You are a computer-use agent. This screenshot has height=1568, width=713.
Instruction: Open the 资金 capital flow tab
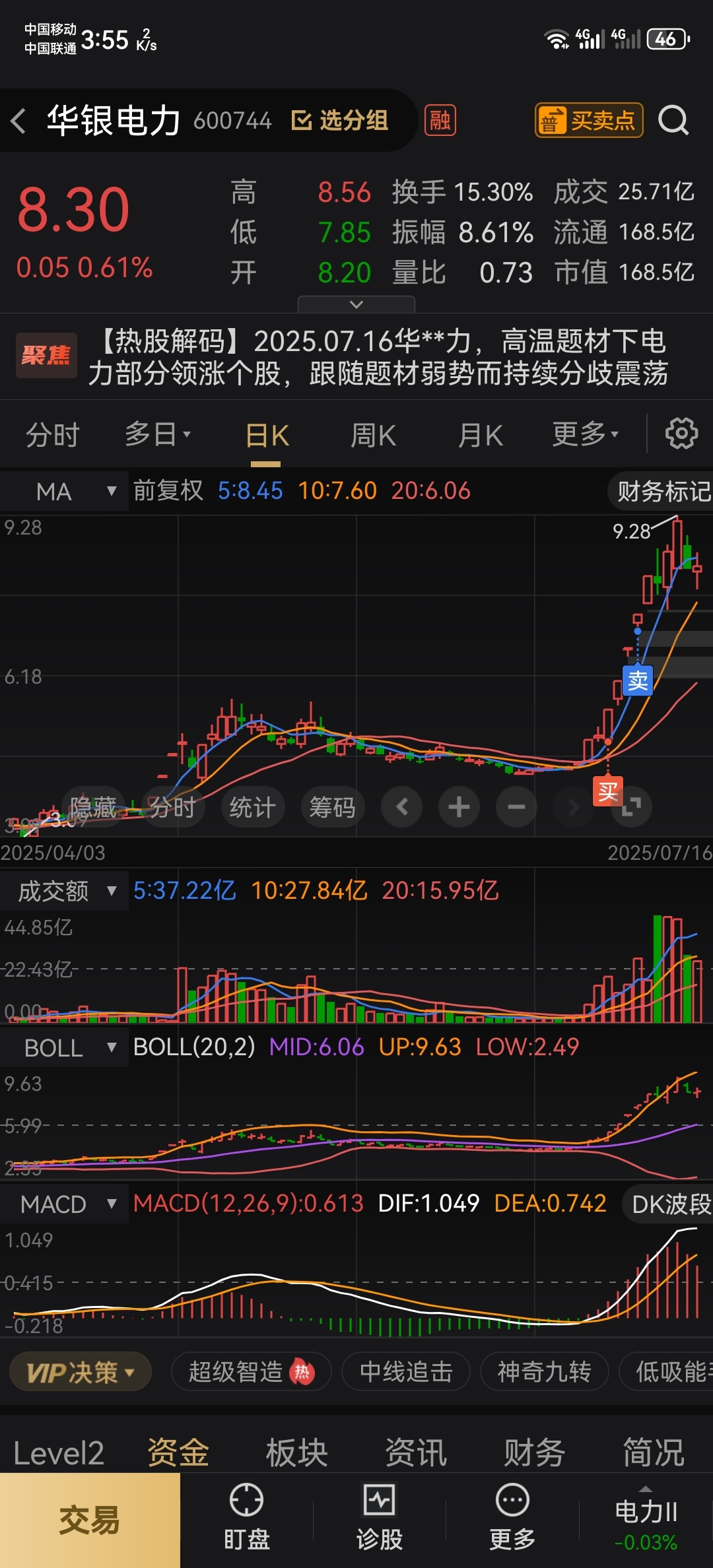[x=178, y=1453]
